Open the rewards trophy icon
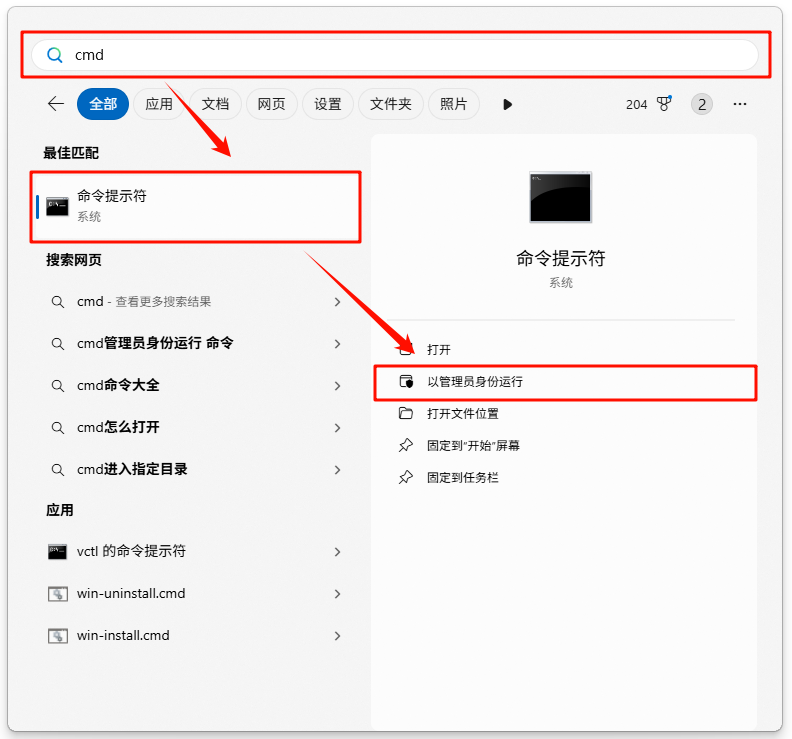Screen dimensions: 792x739 pyautogui.click(x=664, y=104)
